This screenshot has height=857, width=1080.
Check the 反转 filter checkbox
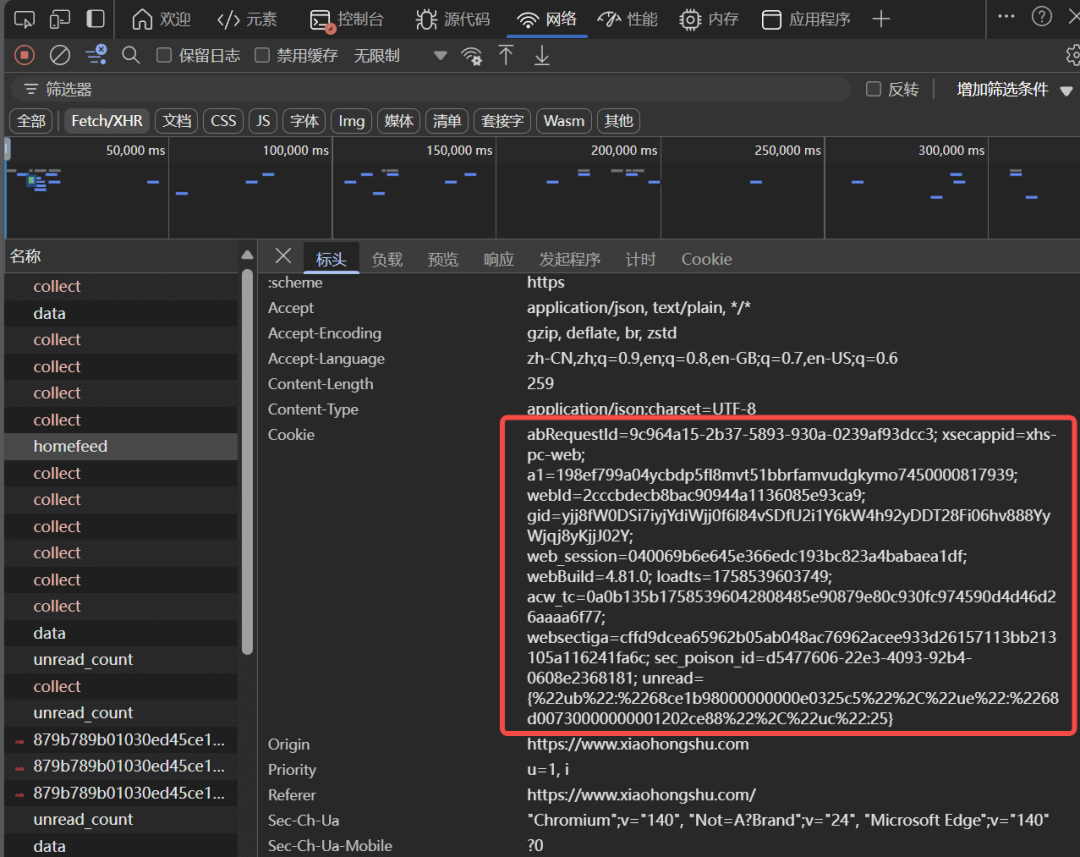coord(874,89)
